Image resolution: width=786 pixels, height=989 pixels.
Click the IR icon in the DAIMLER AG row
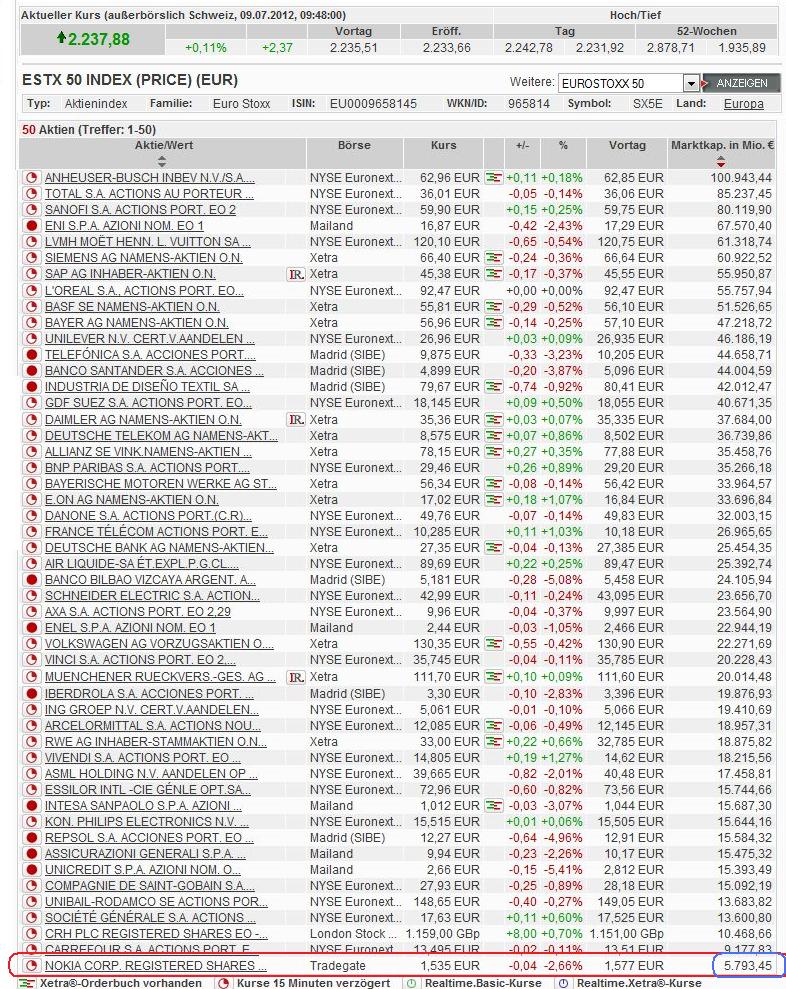[296, 420]
